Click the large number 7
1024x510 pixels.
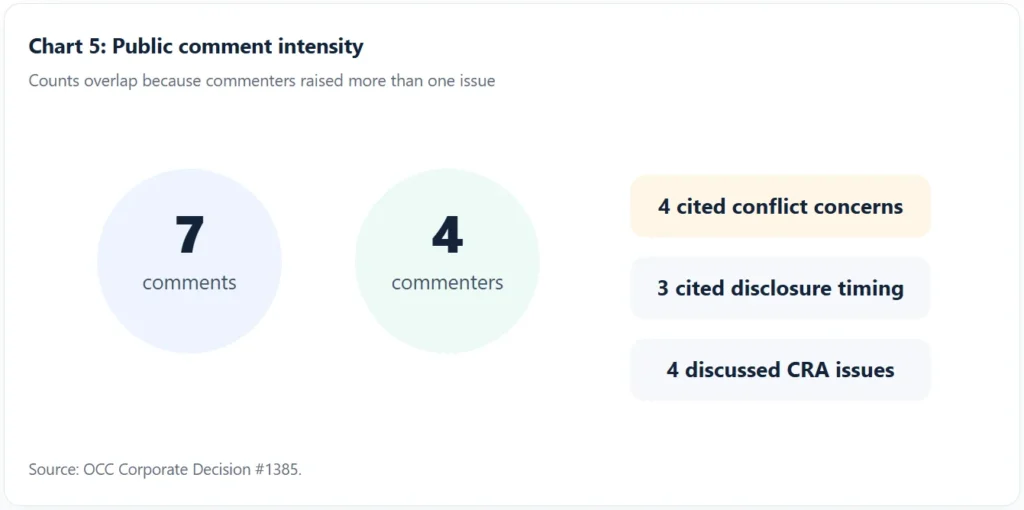[189, 235]
